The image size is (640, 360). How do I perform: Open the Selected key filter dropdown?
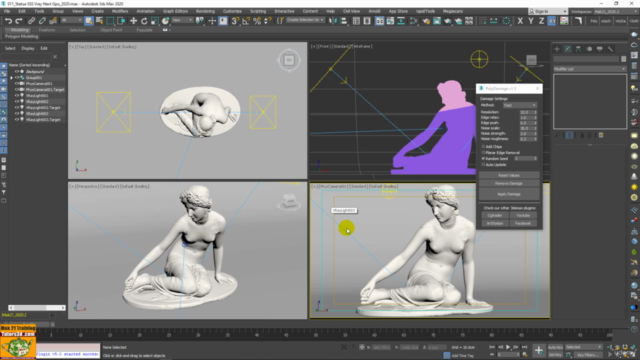coord(583,347)
